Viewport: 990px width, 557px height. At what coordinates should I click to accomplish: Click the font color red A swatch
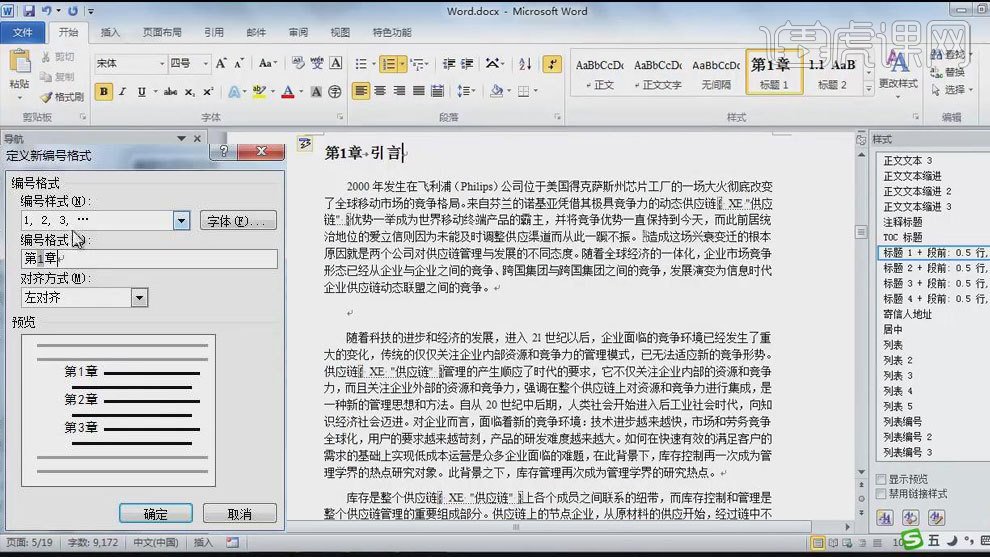288,92
